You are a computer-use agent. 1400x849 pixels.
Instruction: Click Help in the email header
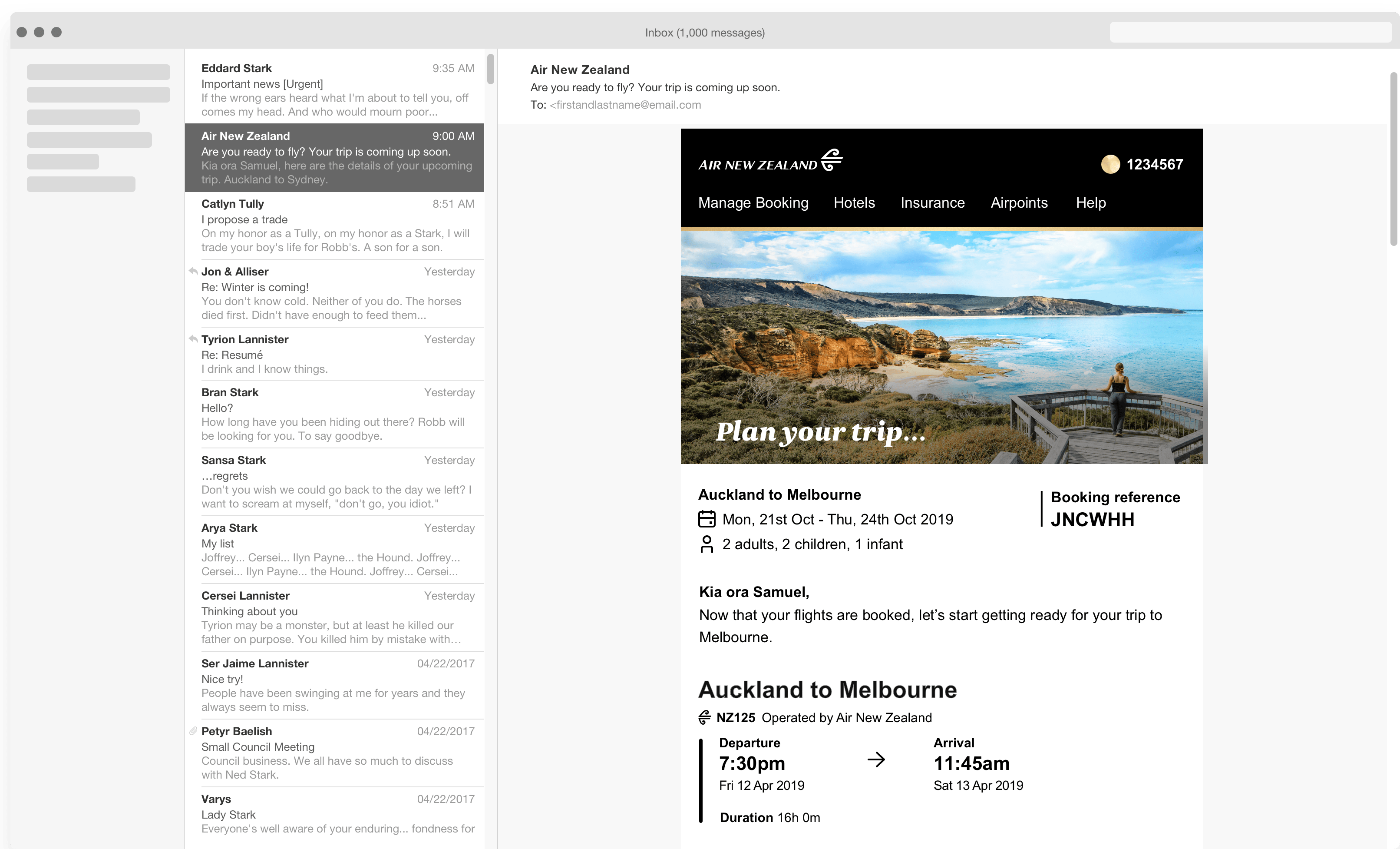point(1090,202)
